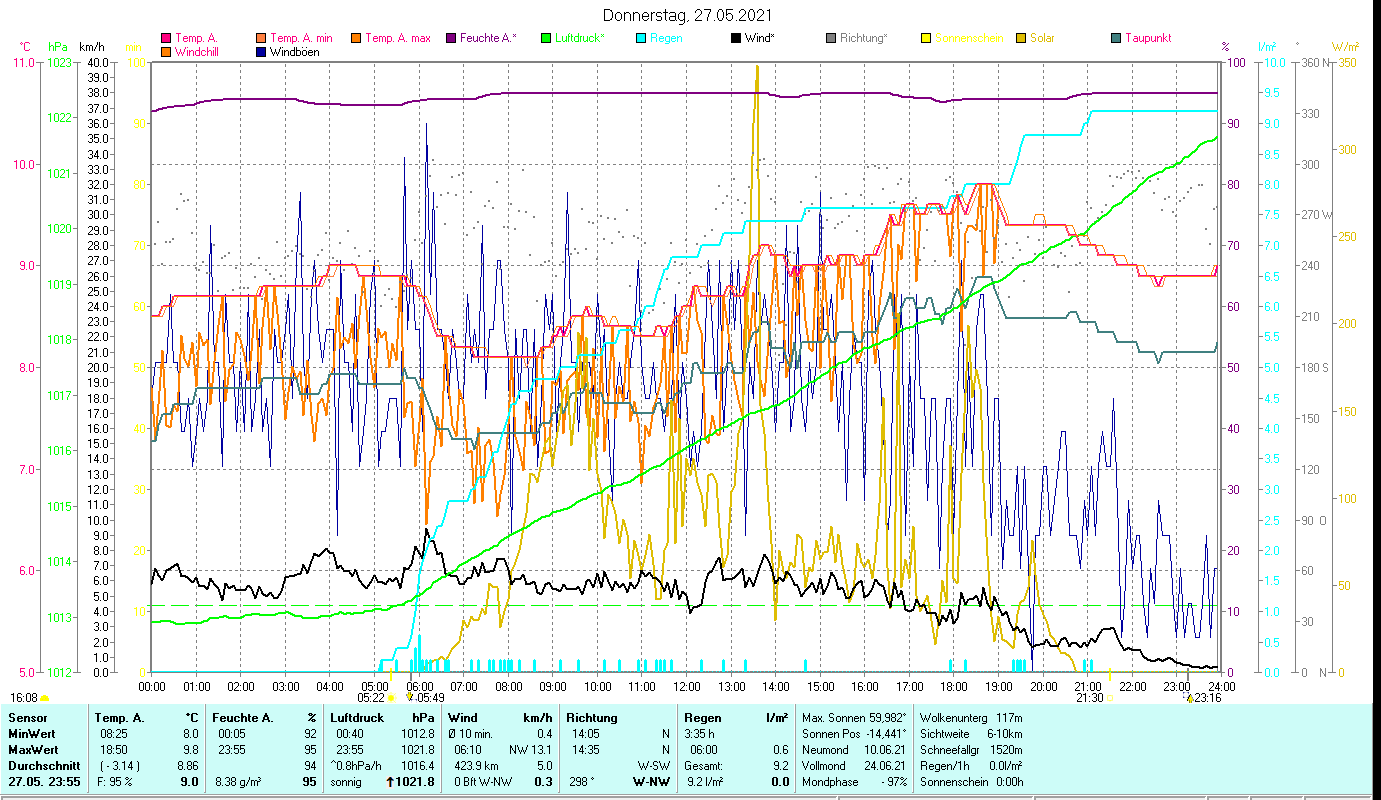Click the marker icon left of 23:16
Screen dimensions: 1381x800
[1189, 698]
